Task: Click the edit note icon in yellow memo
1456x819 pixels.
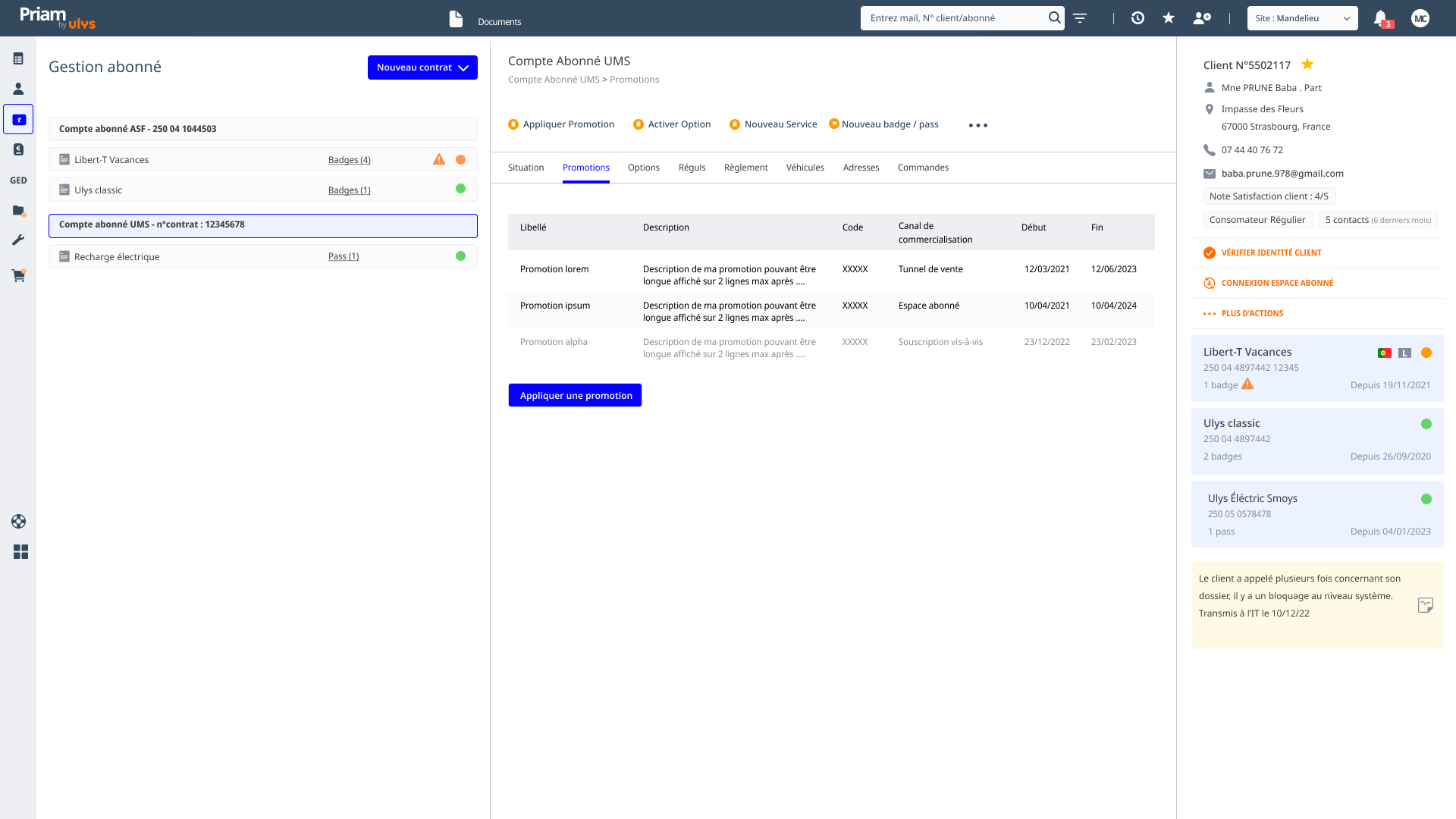Action: [x=1425, y=605]
